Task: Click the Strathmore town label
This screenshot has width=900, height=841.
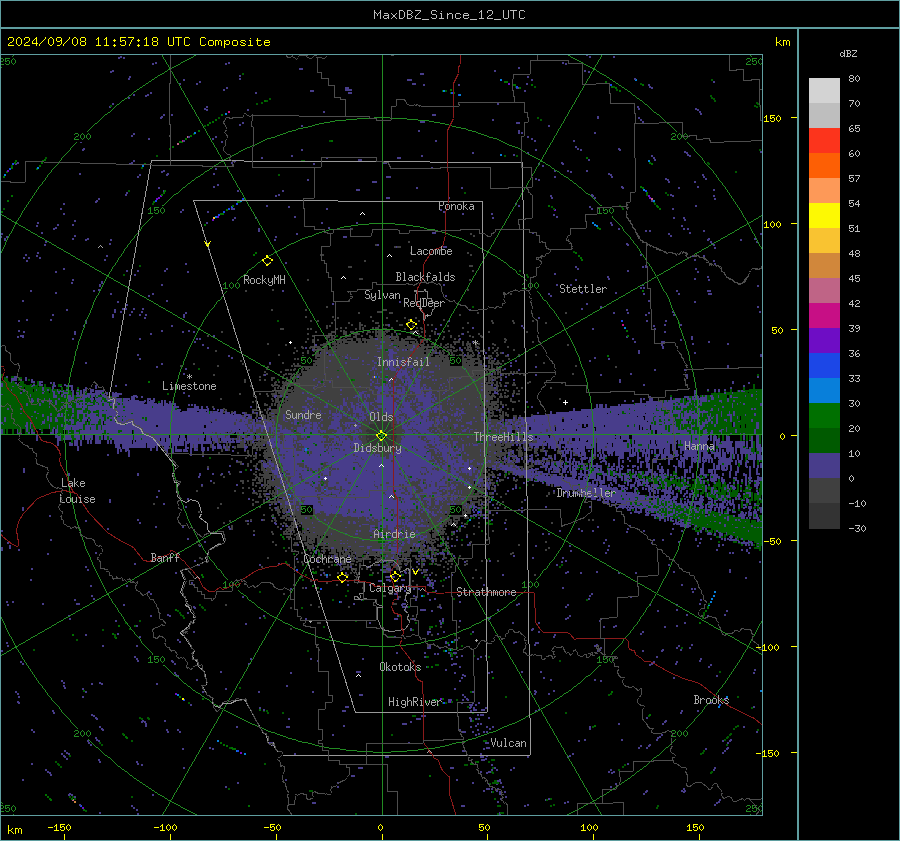Action: 486,592
